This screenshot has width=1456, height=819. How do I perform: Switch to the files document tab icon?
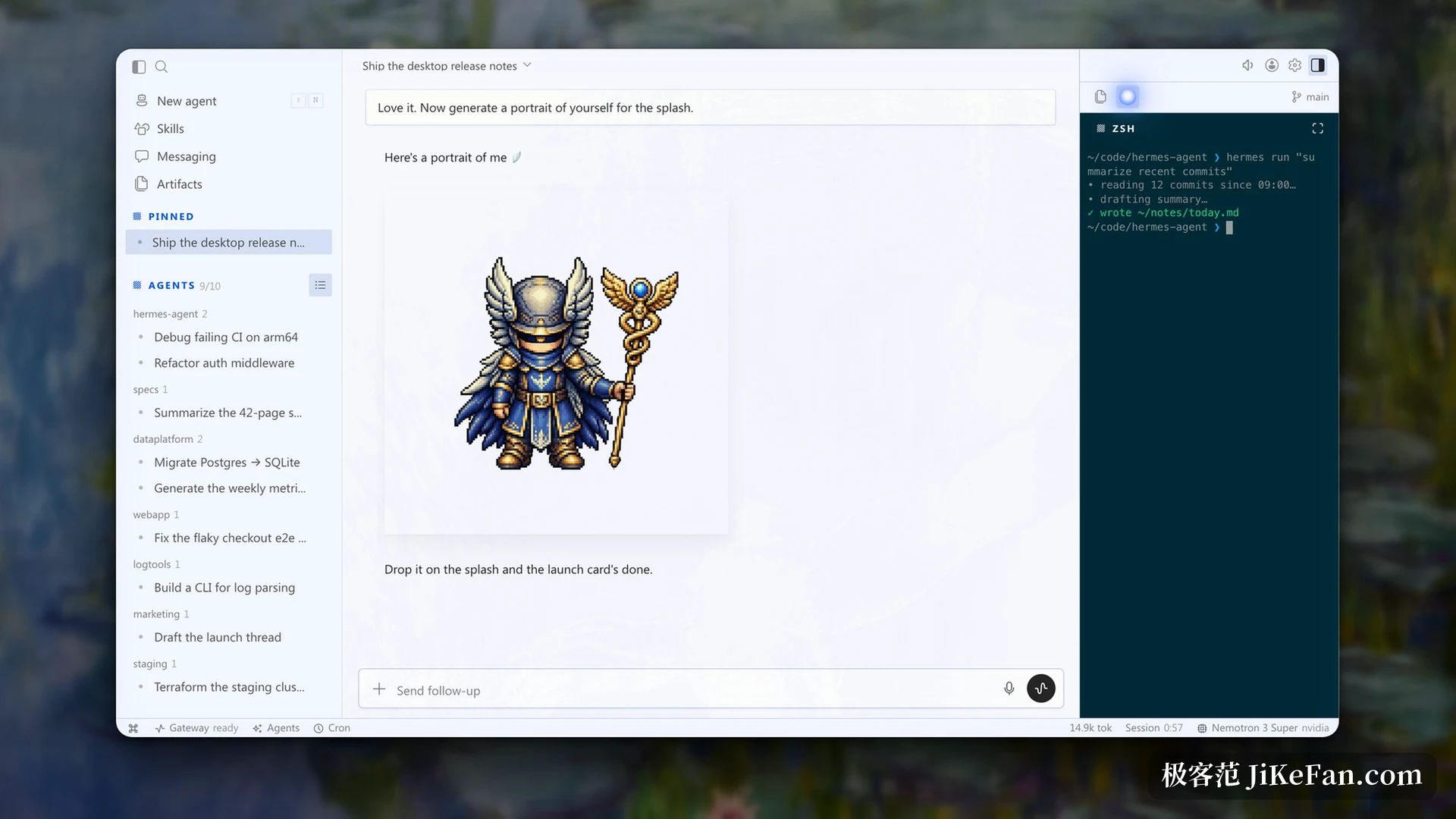tap(1100, 96)
